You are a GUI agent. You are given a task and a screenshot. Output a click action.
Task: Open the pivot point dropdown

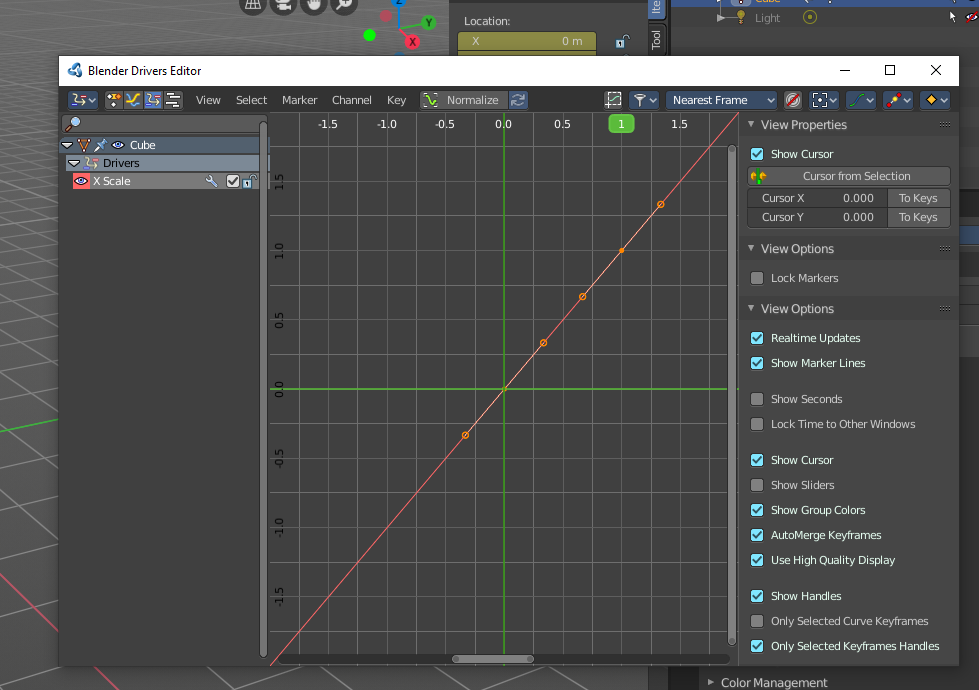pos(824,100)
